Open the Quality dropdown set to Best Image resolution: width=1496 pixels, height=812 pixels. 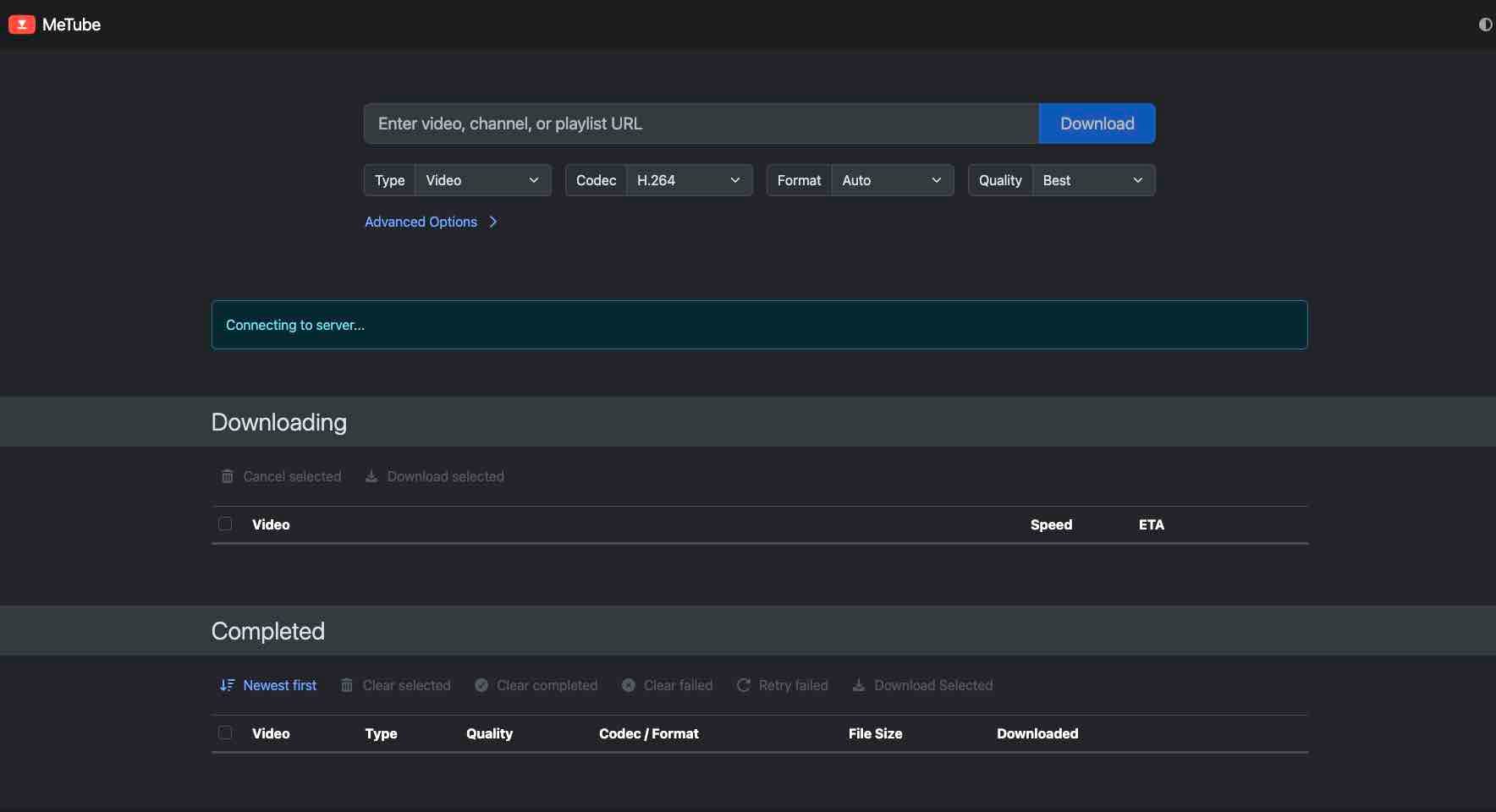click(x=1092, y=180)
